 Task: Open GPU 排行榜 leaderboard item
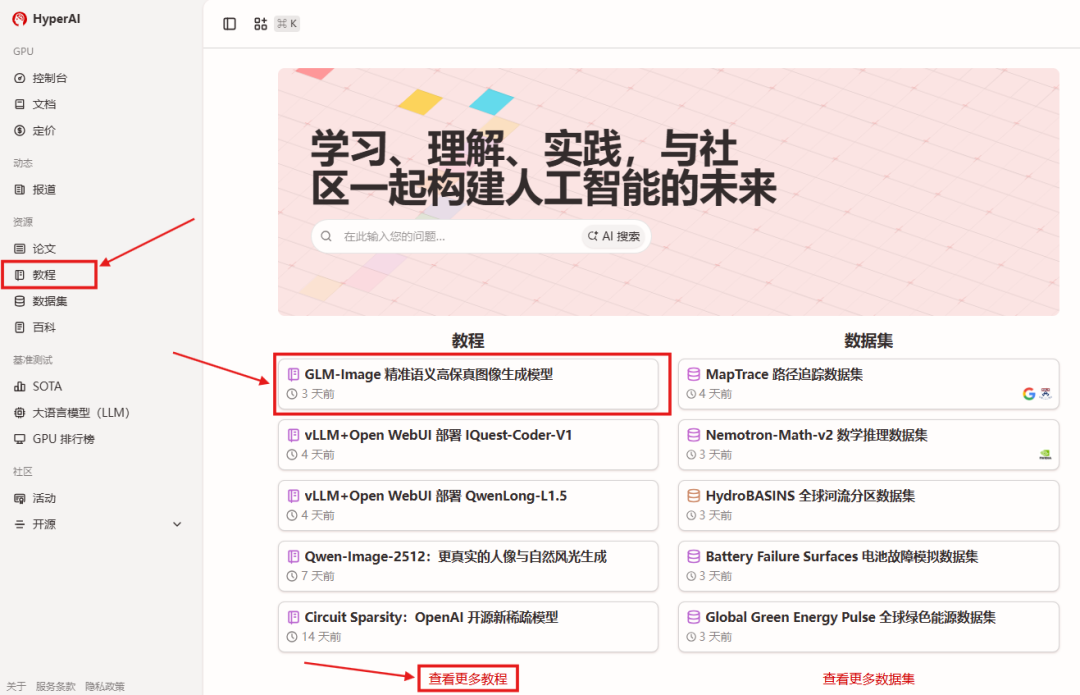pyautogui.click(x=63, y=439)
